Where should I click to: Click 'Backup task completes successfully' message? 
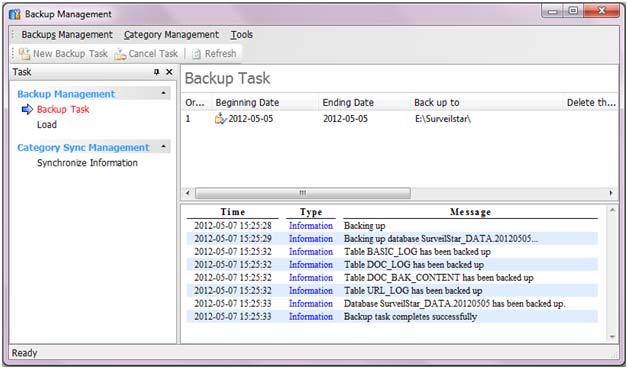tap(410, 317)
